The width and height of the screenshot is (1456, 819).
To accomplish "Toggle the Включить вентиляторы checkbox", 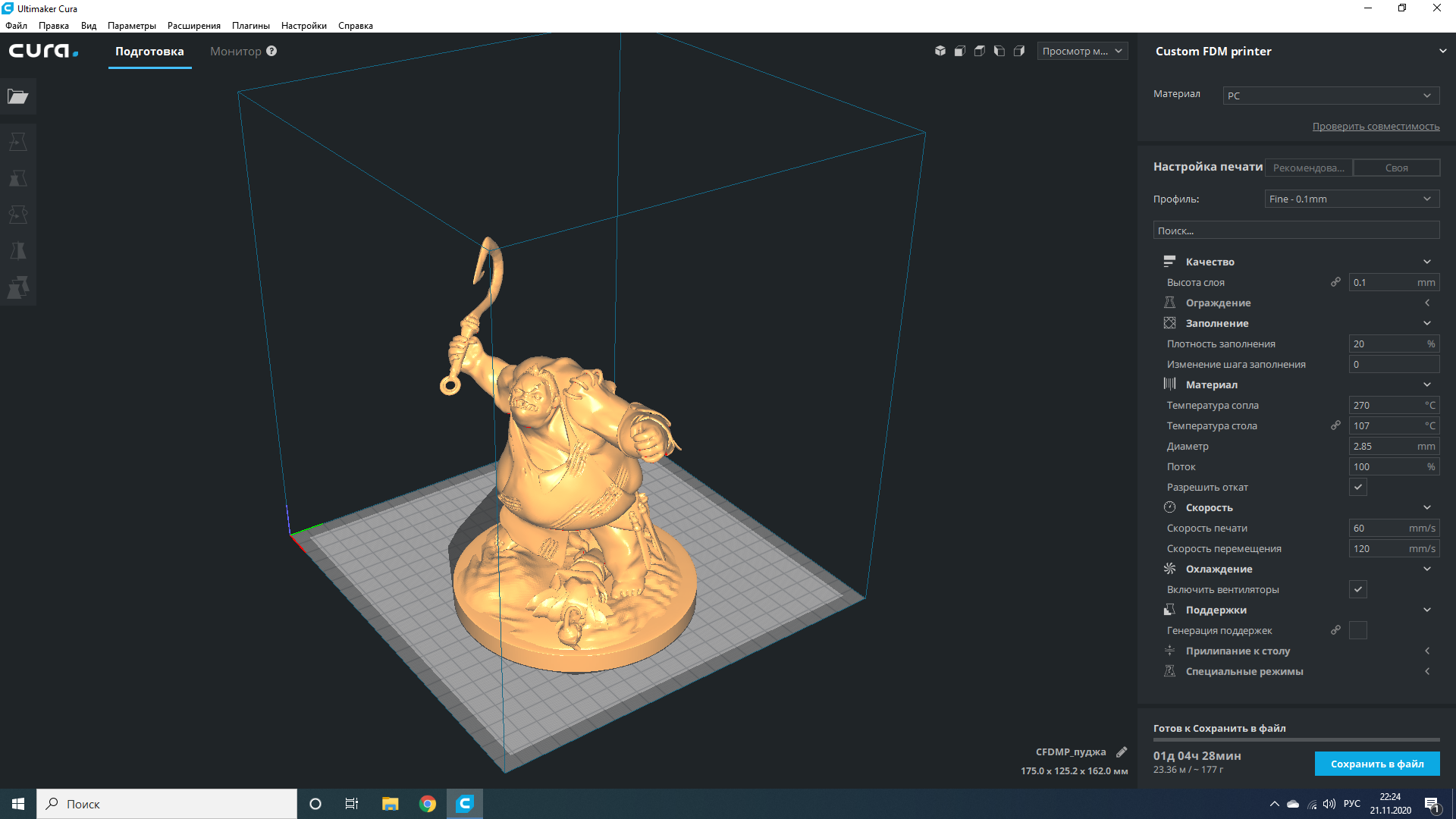I will pyautogui.click(x=1357, y=589).
